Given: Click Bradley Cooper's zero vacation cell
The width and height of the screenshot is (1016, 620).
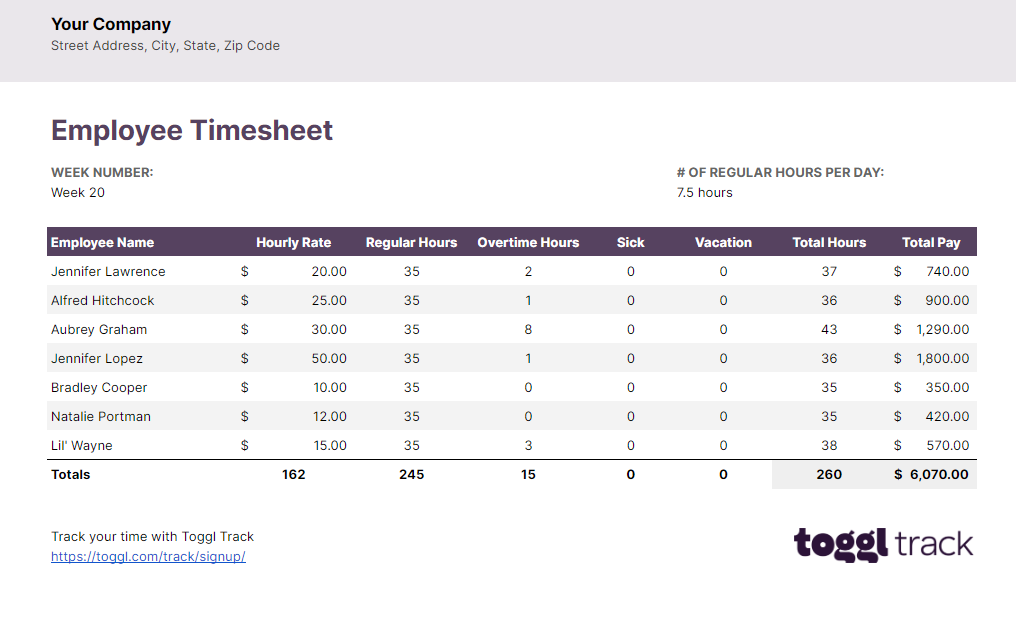Looking at the screenshot, I should coord(723,387).
